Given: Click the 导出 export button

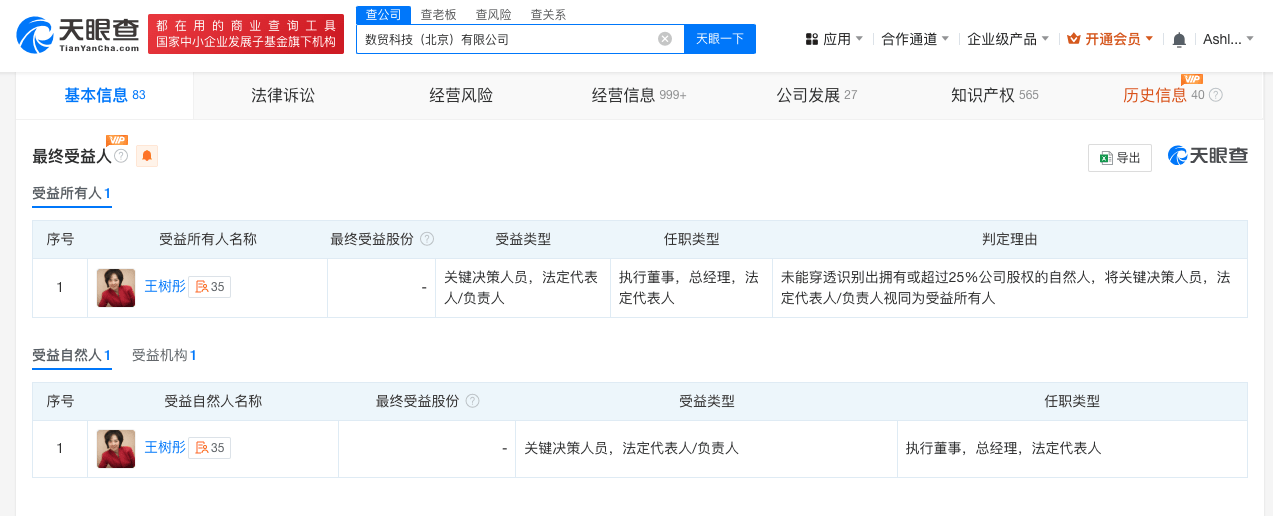Looking at the screenshot, I should pyautogui.click(x=1120, y=158).
